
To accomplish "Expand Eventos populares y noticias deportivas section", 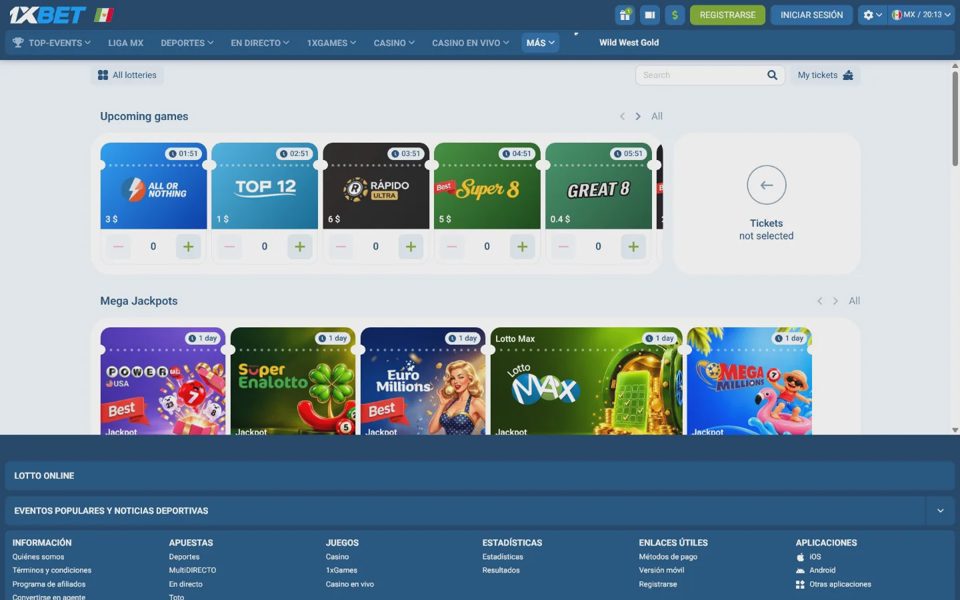I will [x=940, y=511].
